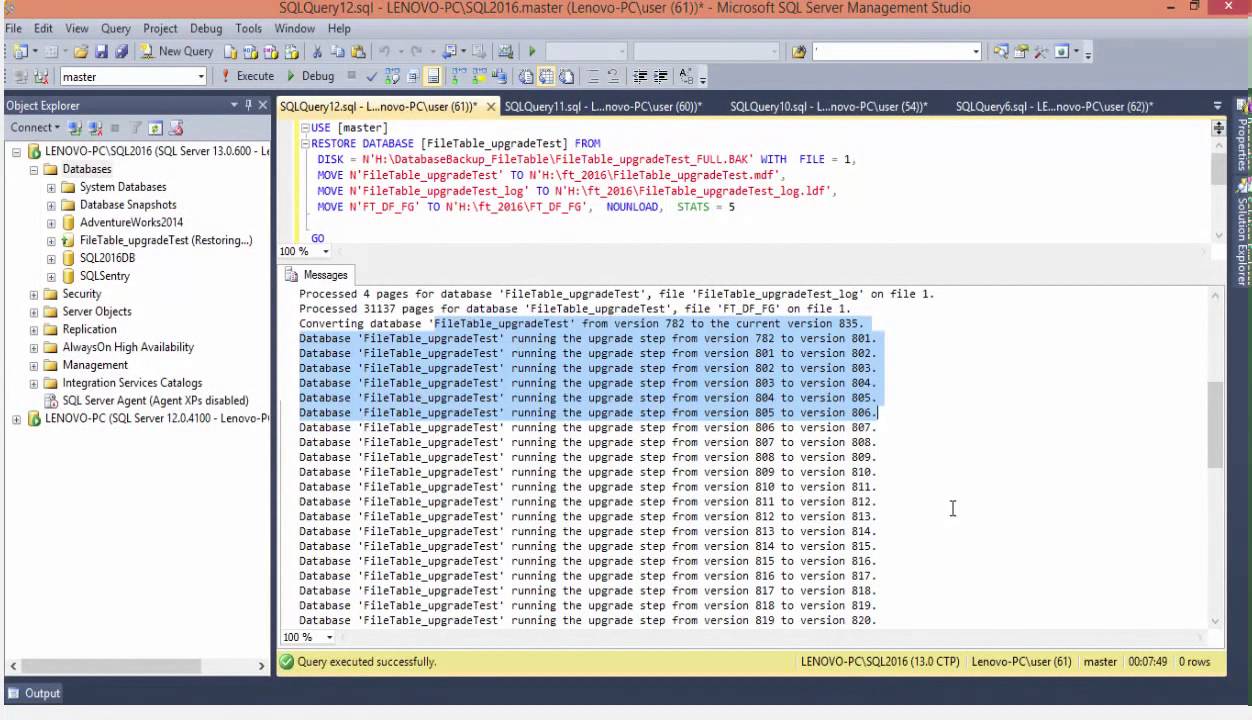Click Disconnect icon in Object Explorer

[95, 128]
